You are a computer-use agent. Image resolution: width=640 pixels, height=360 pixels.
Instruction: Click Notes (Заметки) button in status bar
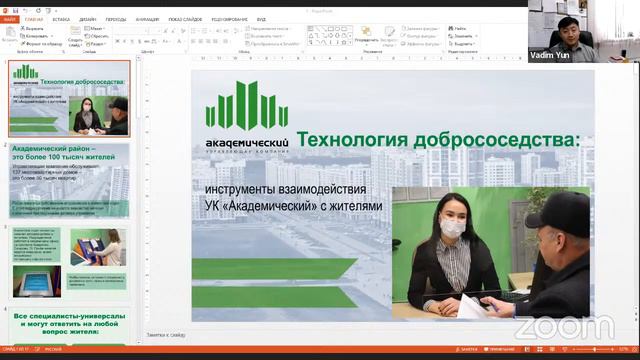[467, 349]
